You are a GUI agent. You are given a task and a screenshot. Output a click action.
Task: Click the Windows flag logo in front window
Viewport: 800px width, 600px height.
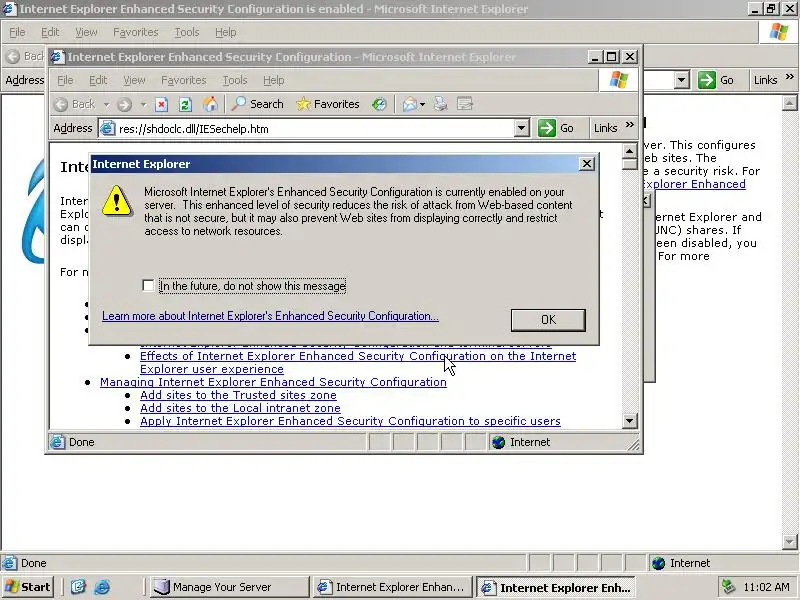click(x=619, y=80)
